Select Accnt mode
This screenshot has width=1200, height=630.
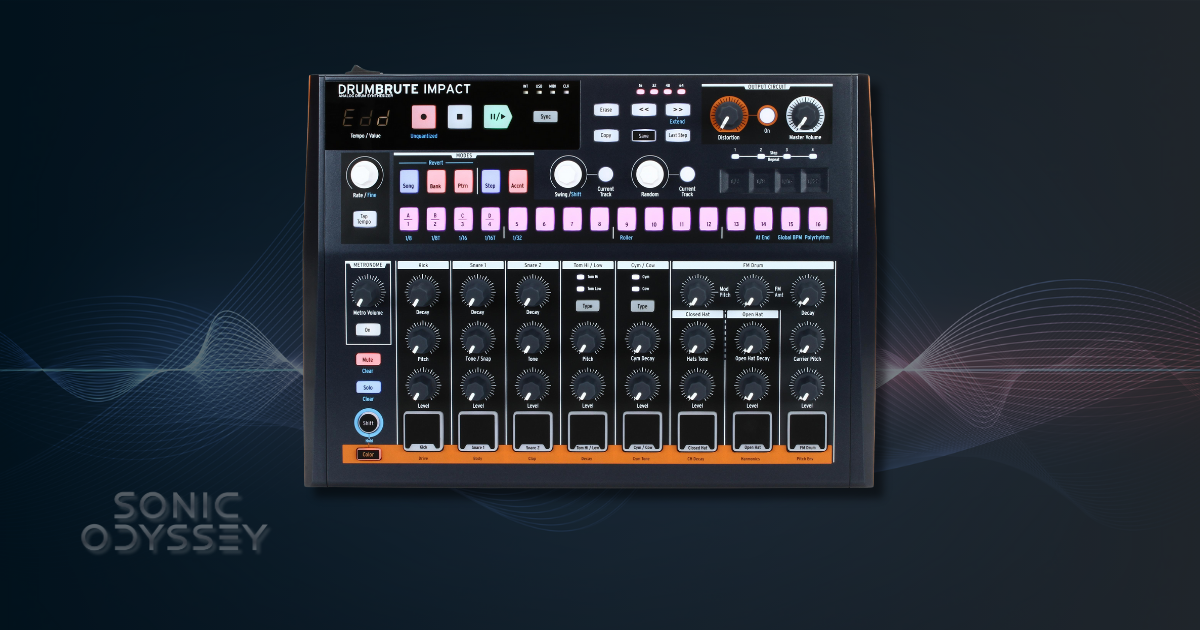coord(518,181)
